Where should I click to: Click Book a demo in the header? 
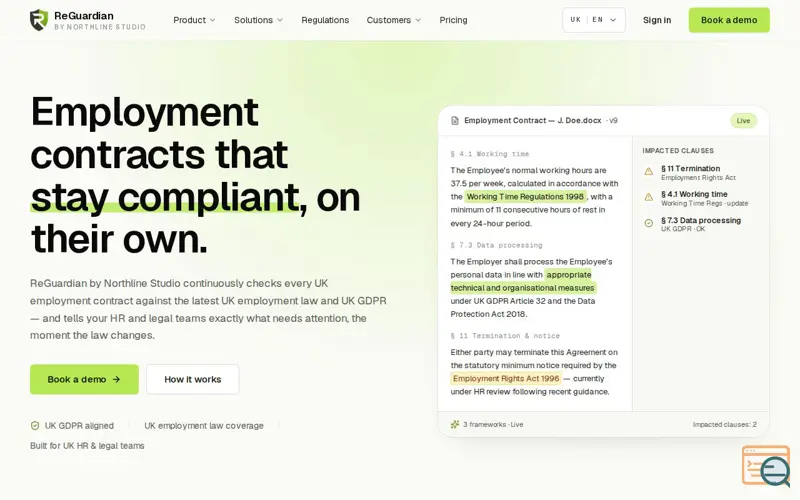tap(729, 20)
